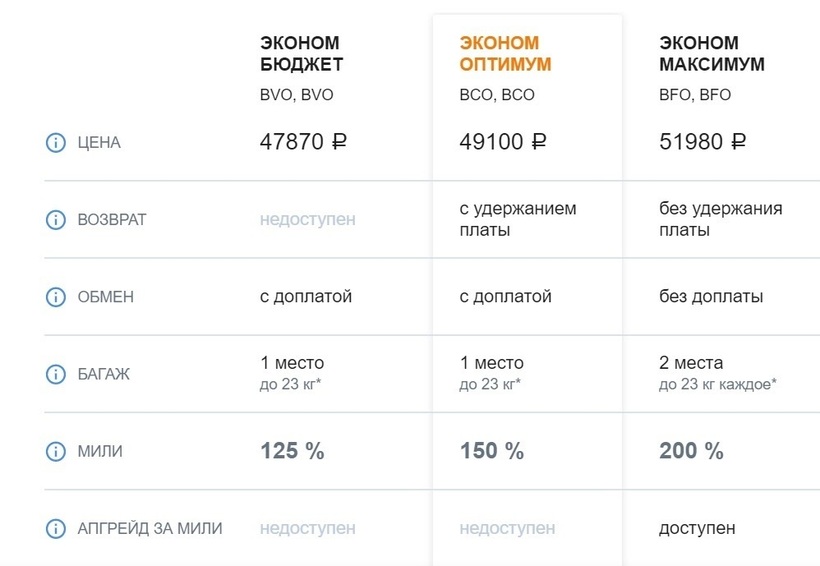This screenshot has width=820, height=566.
Task: Click the 200 % miles value
Action: [x=691, y=451]
